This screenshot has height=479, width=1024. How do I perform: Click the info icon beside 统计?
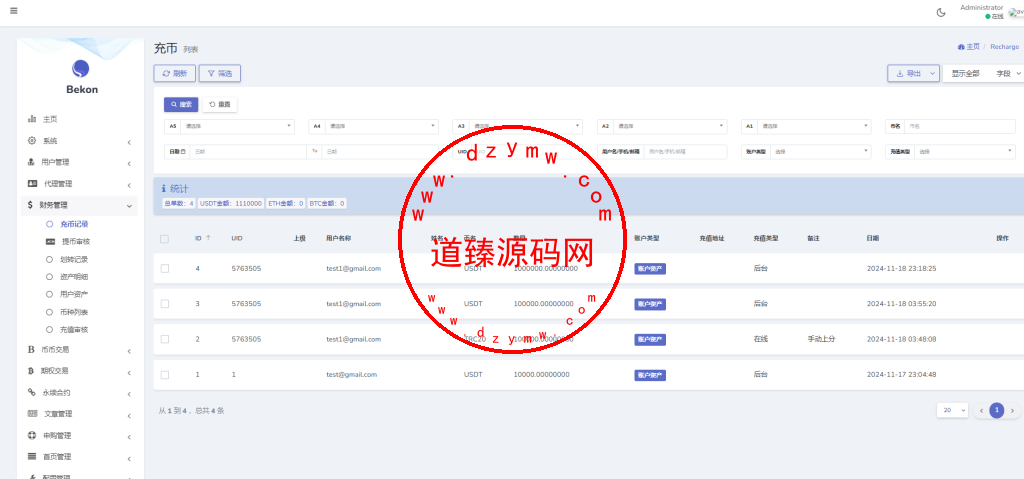[163, 189]
